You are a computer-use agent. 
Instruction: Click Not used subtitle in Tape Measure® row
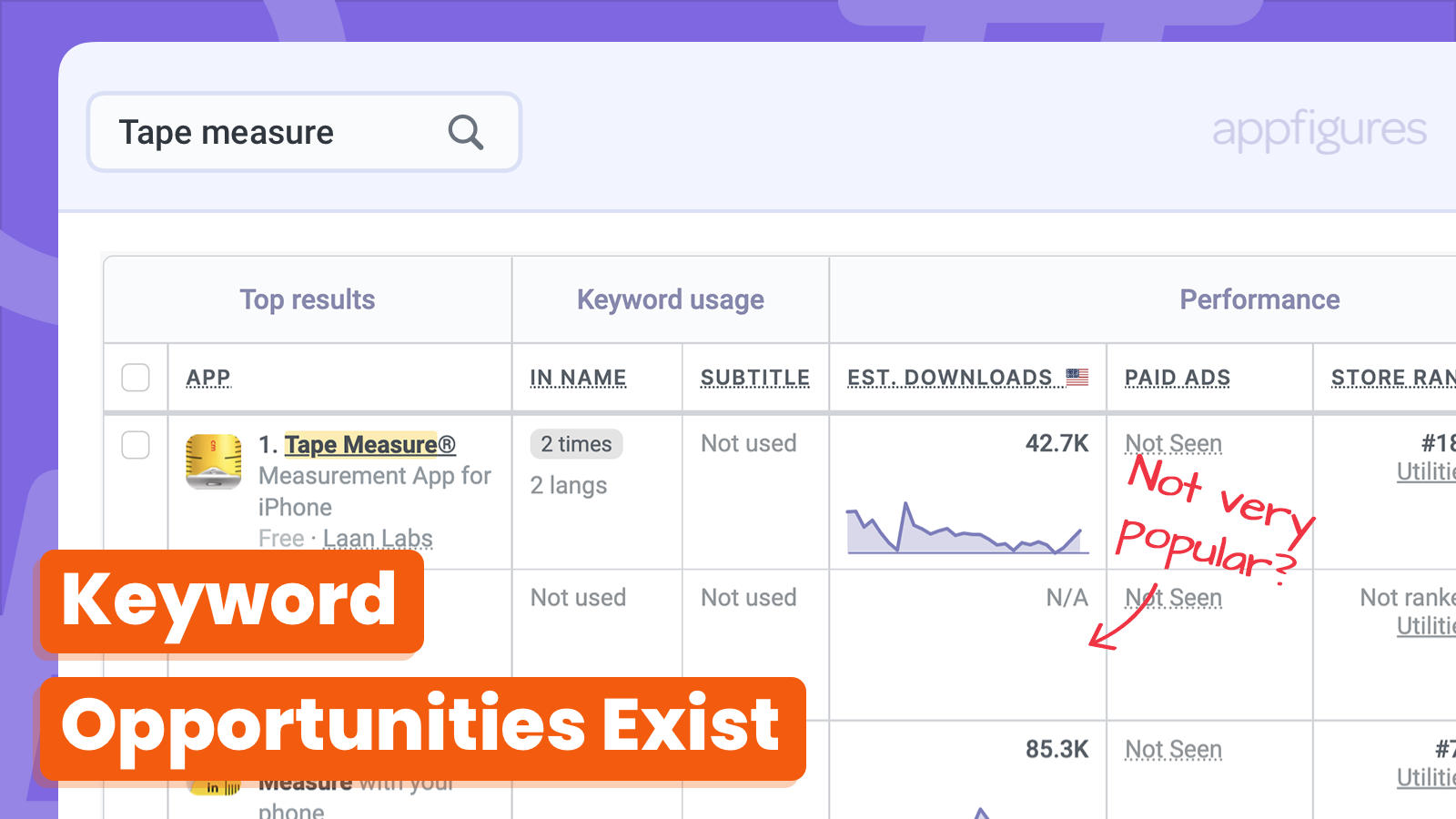[x=748, y=443]
